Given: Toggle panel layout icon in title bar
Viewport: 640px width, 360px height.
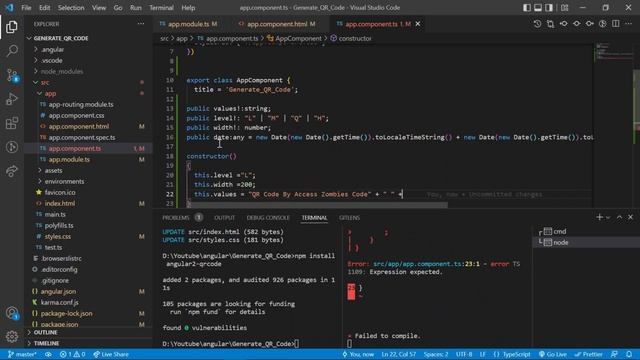Looking at the screenshot, I should (x=538, y=7).
